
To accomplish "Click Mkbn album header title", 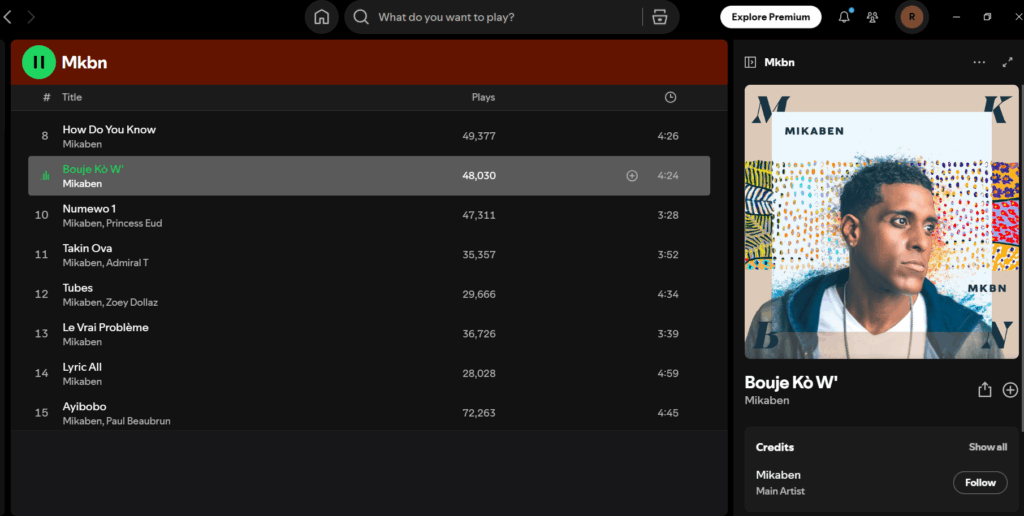I will (x=84, y=63).
